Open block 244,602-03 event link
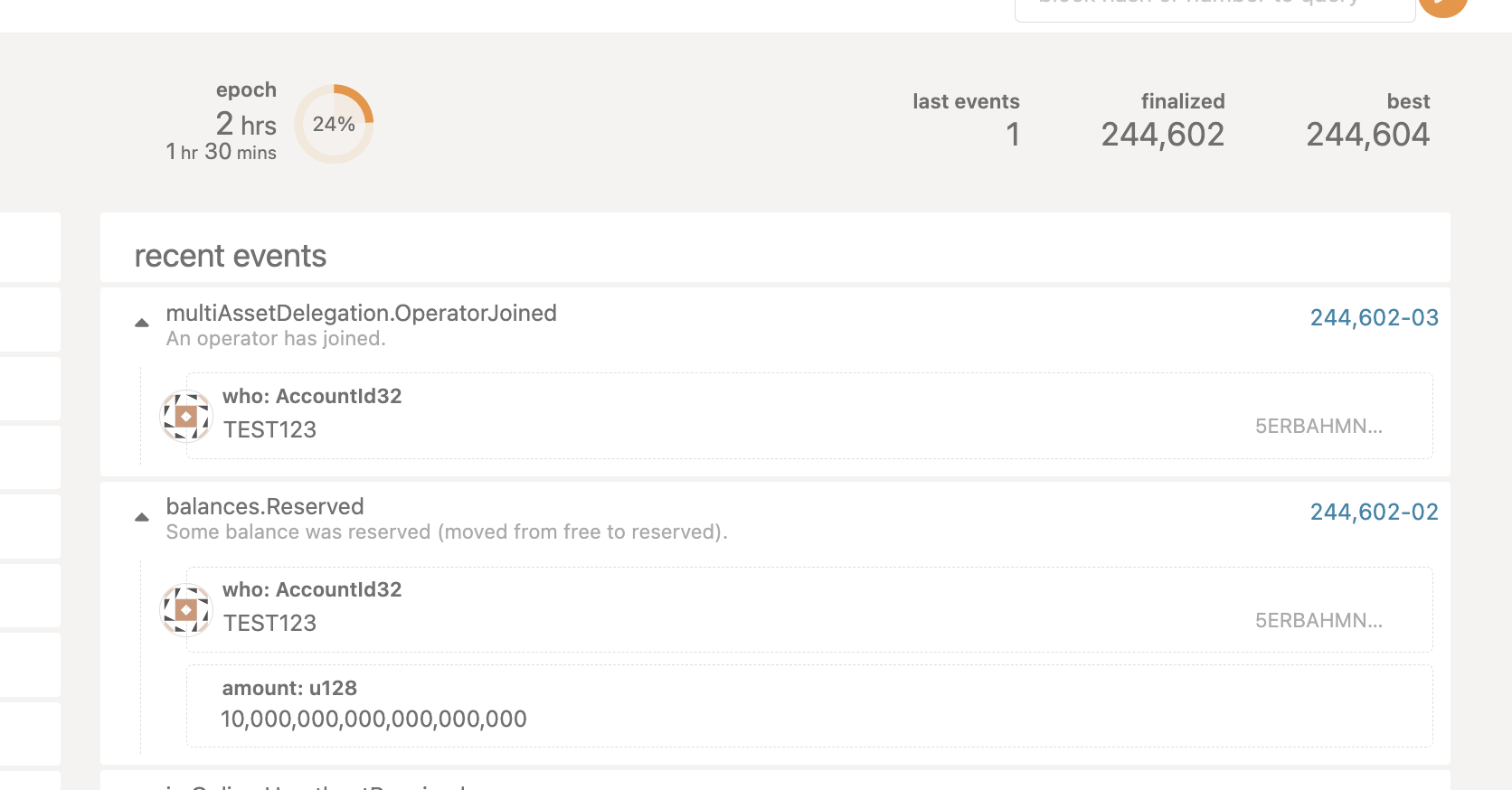This screenshot has height=790, width=1512. point(1374,317)
